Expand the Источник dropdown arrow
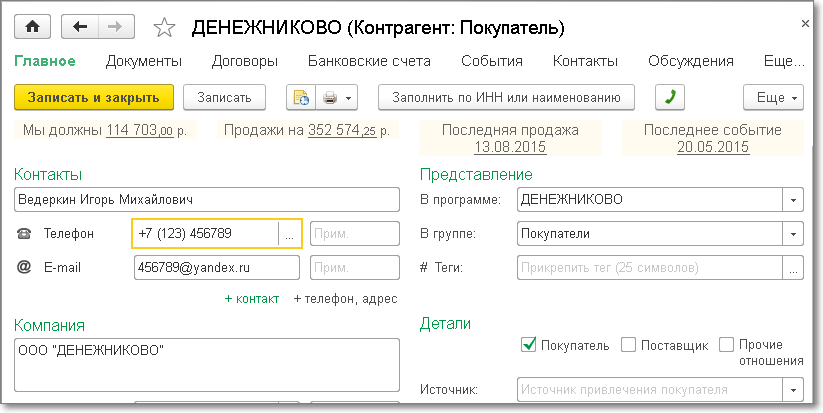This screenshot has height=413, width=823. coord(794,389)
